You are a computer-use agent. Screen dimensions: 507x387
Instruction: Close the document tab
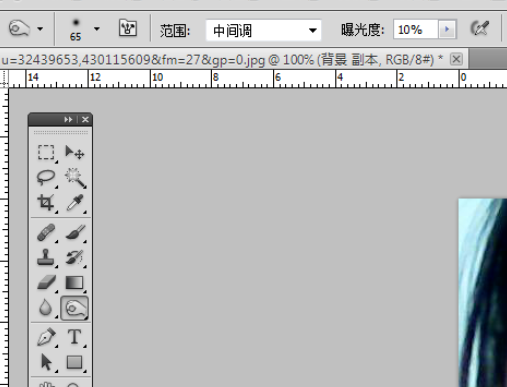tap(456, 60)
